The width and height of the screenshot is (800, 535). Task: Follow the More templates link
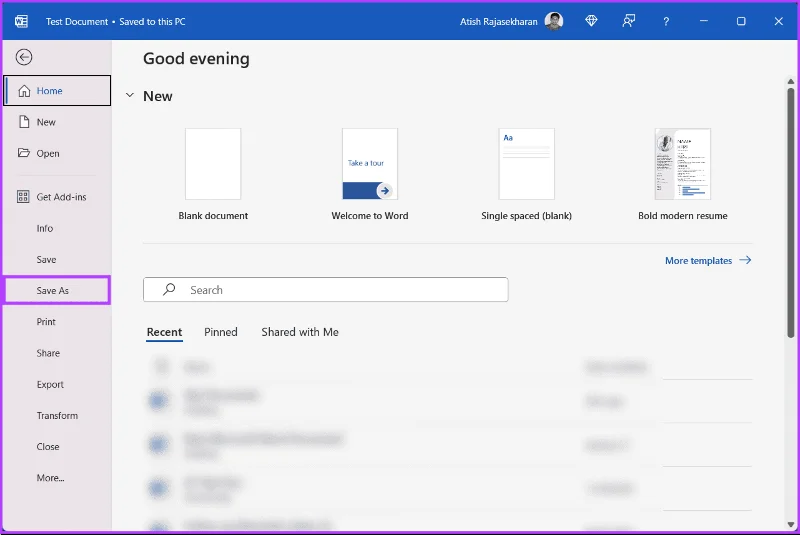708,261
